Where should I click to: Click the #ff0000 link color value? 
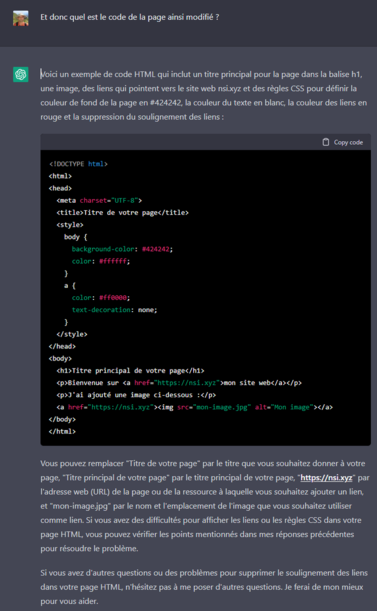click(113, 298)
